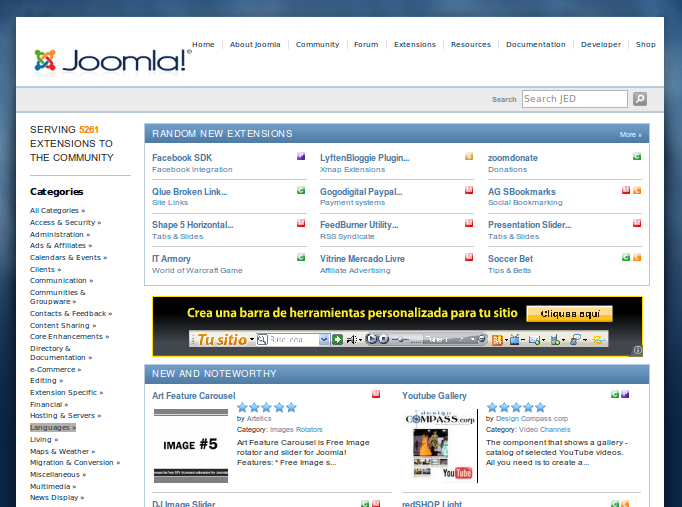
Task: Click the Design Compass corp author link
Action: point(532,418)
